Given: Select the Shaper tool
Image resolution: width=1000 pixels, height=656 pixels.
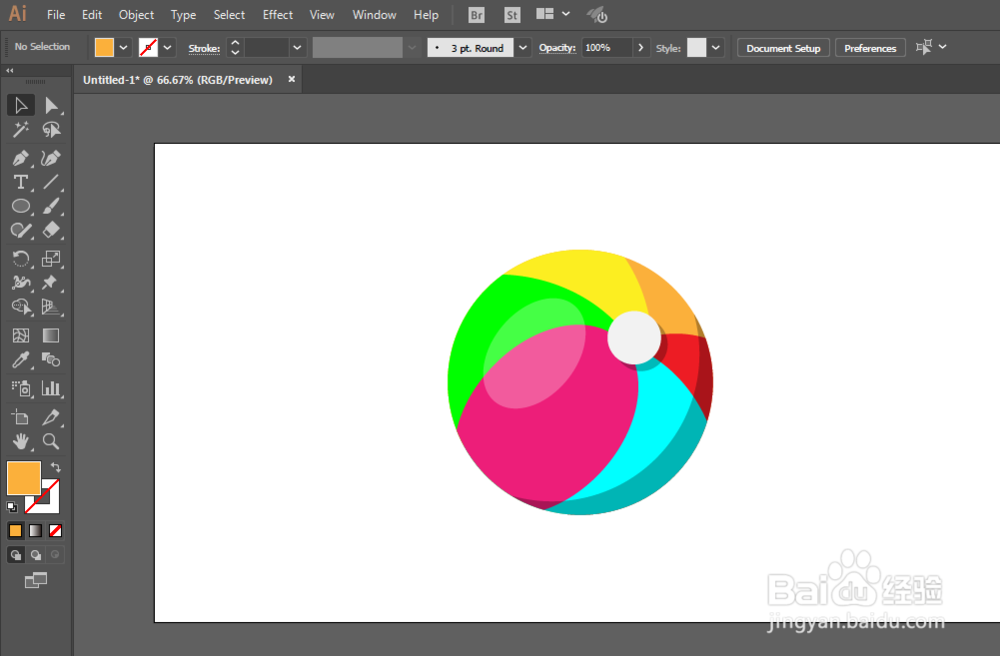Looking at the screenshot, I should pos(20,230).
